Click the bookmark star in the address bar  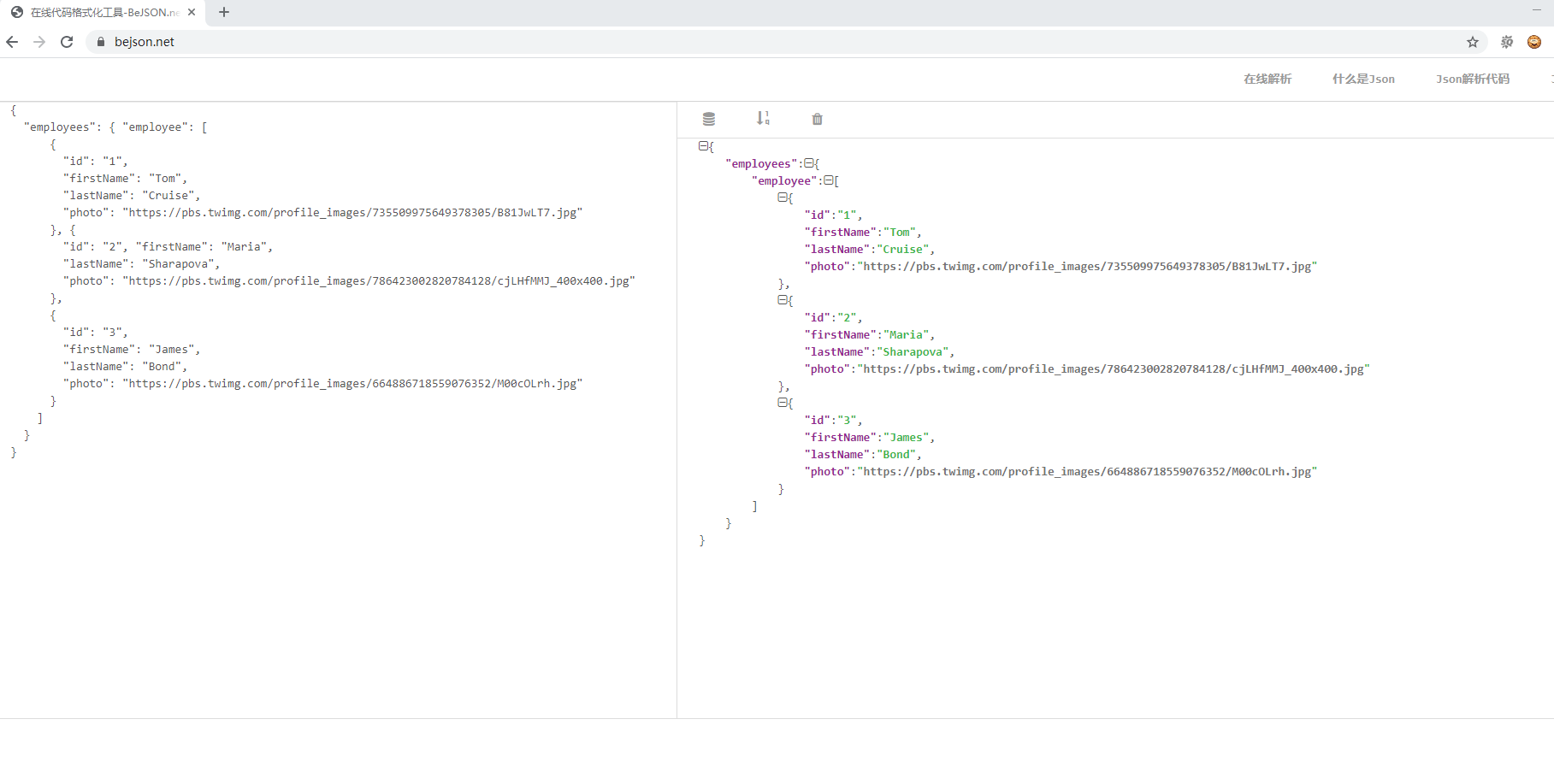[x=1472, y=41]
